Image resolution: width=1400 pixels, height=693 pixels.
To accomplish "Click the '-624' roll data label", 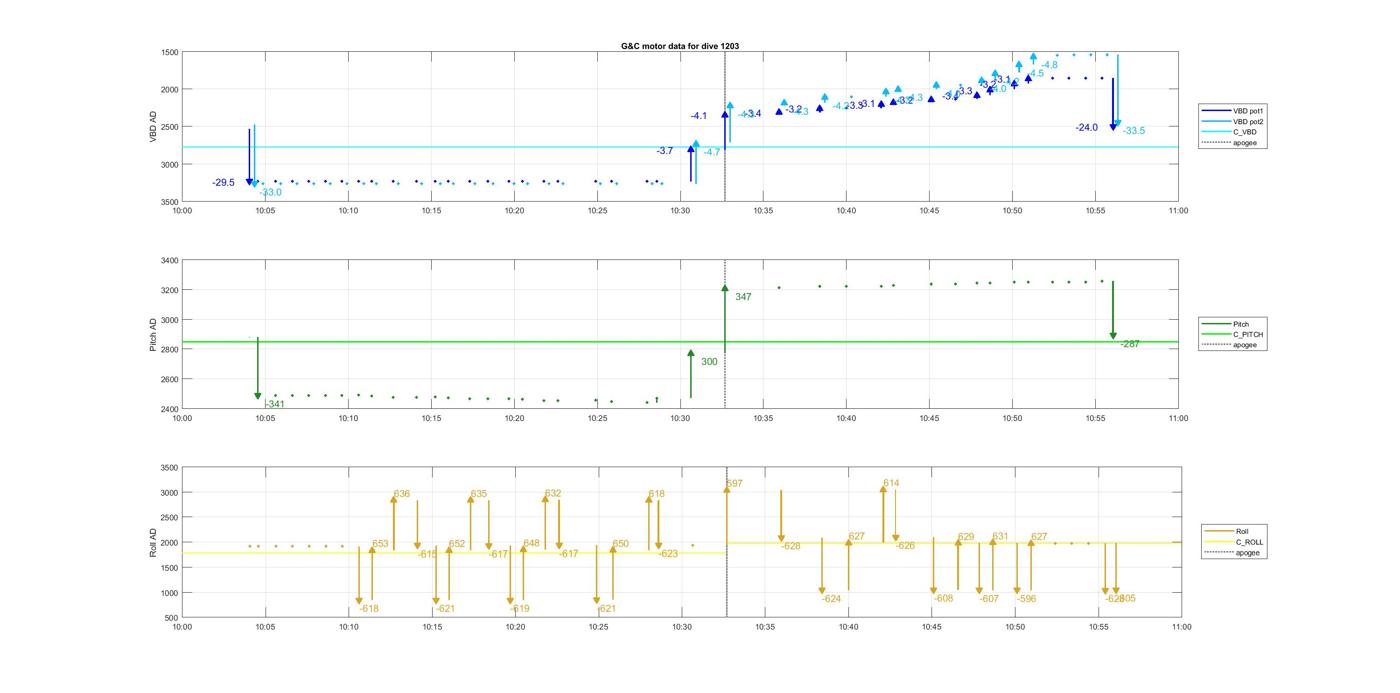I will pyautogui.click(x=832, y=599).
